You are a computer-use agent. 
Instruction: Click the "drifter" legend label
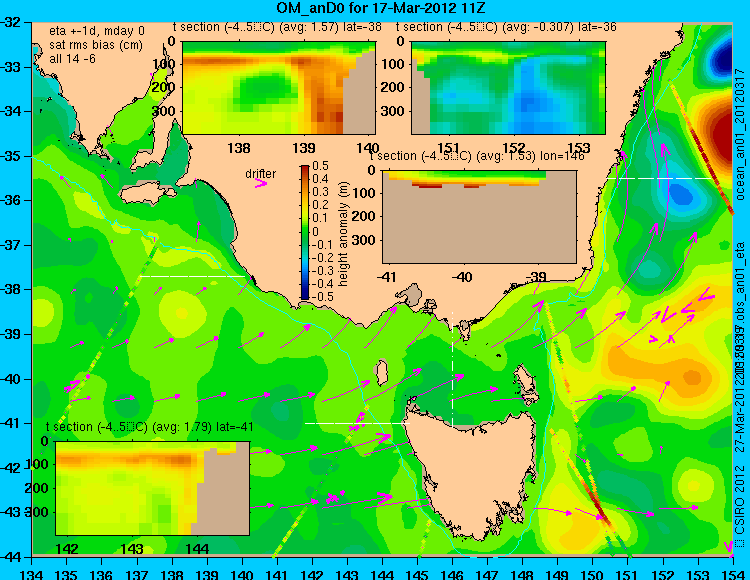coord(261,174)
